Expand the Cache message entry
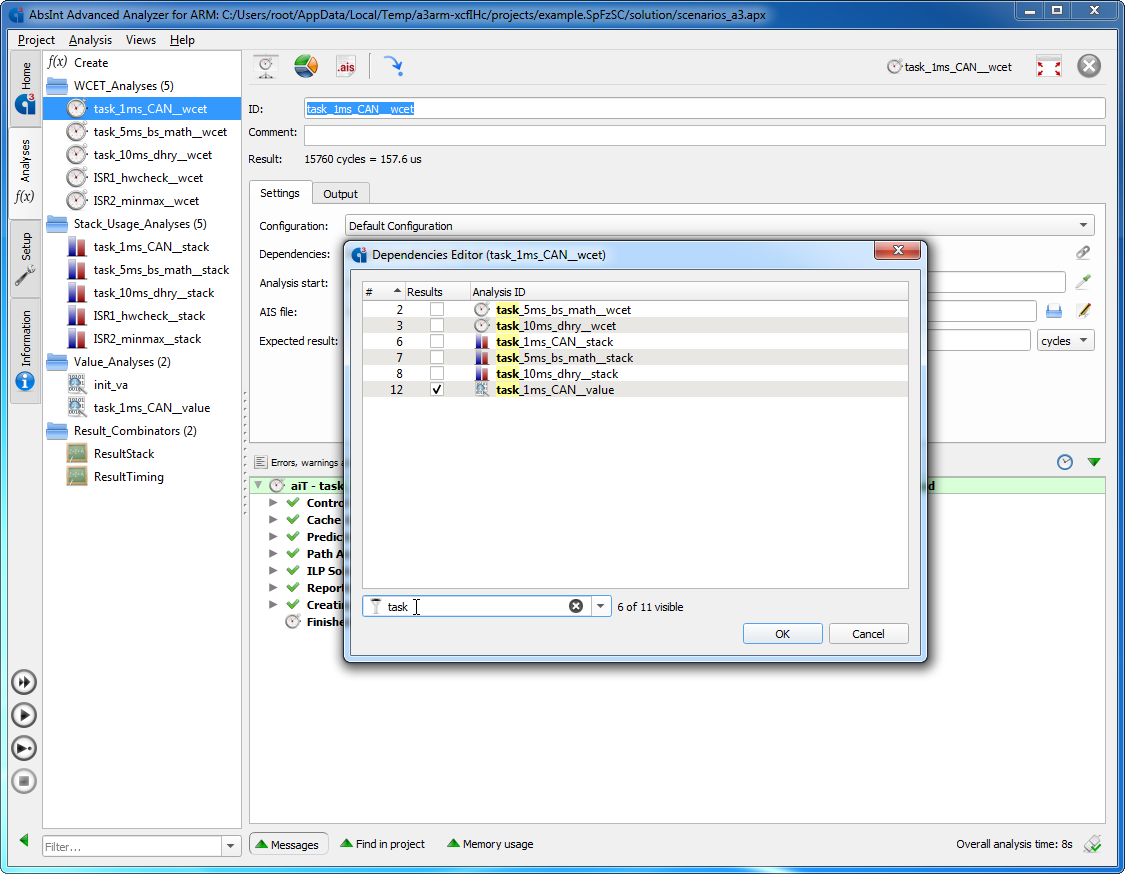The height and width of the screenshot is (874, 1125). coord(273,520)
